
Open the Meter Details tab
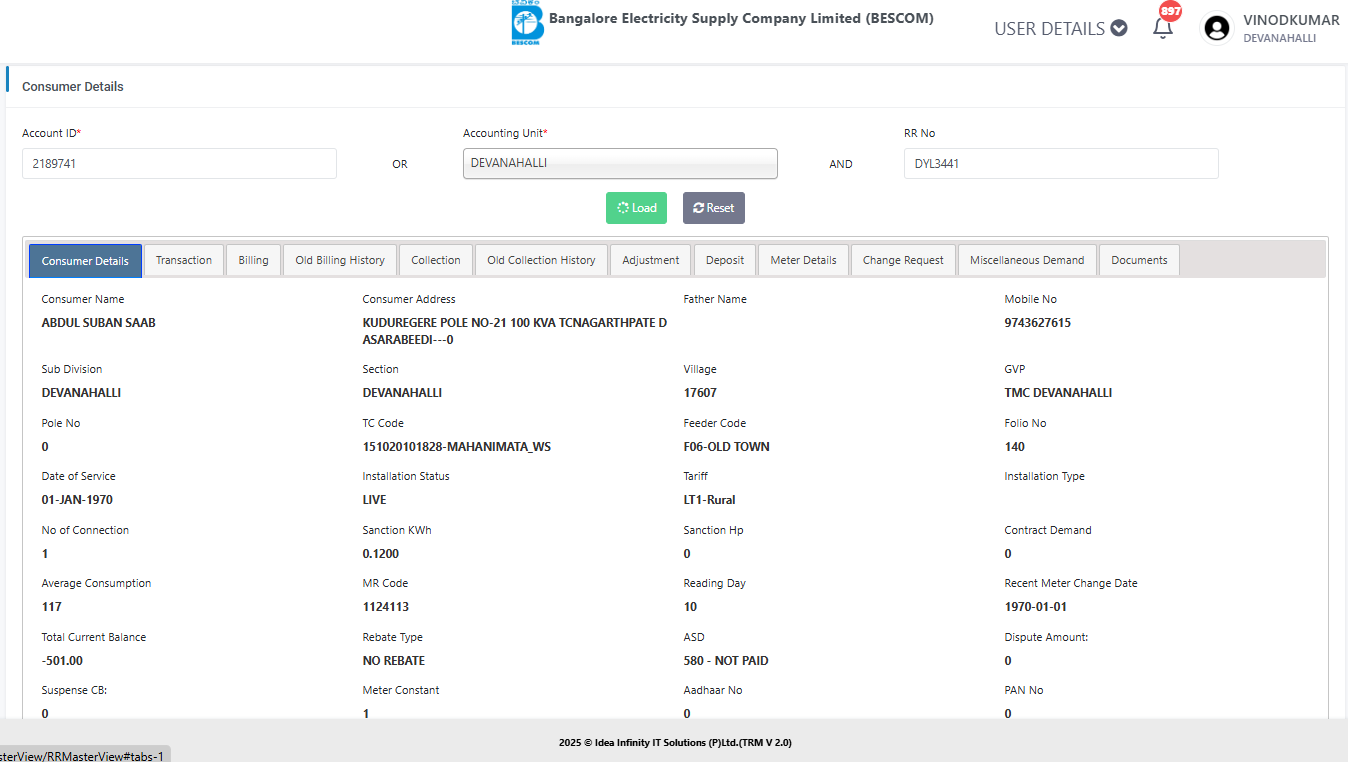click(803, 260)
